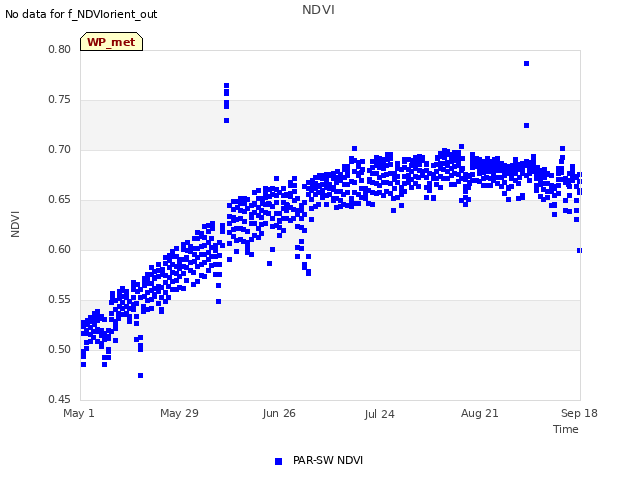Click the May 1 x-axis tick label

pos(79,413)
